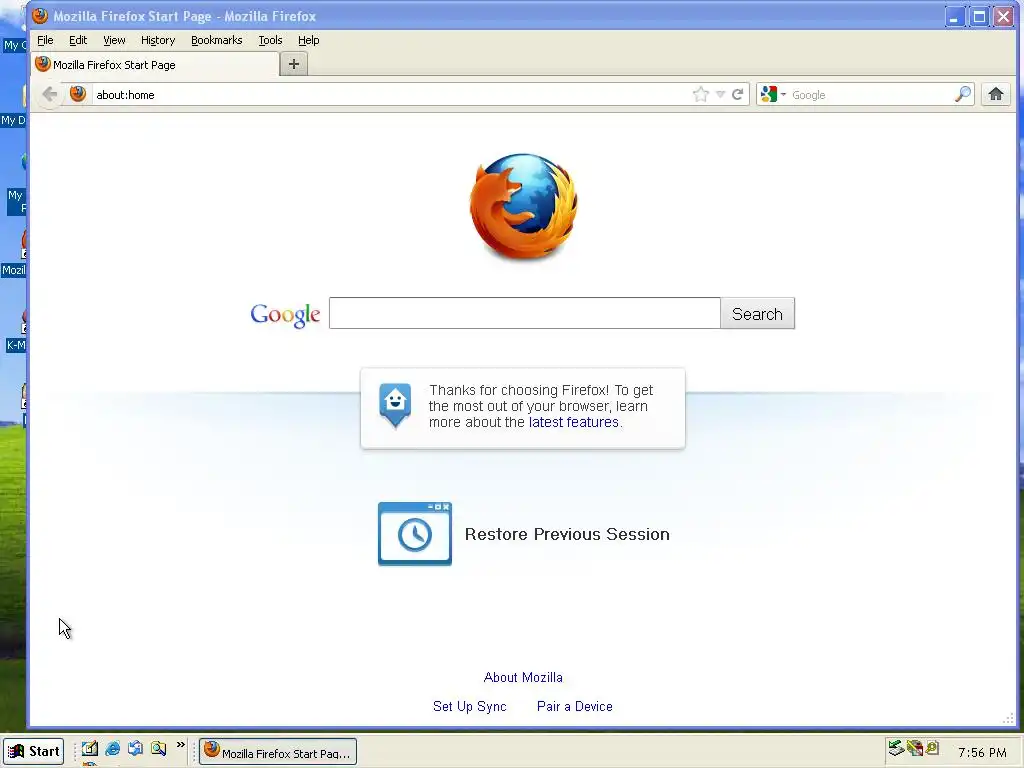Image resolution: width=1024 pixels, height=768 pixels.
Task: Open the About Mozilla link
Action: pyautogui.click(x=523, y=677)
